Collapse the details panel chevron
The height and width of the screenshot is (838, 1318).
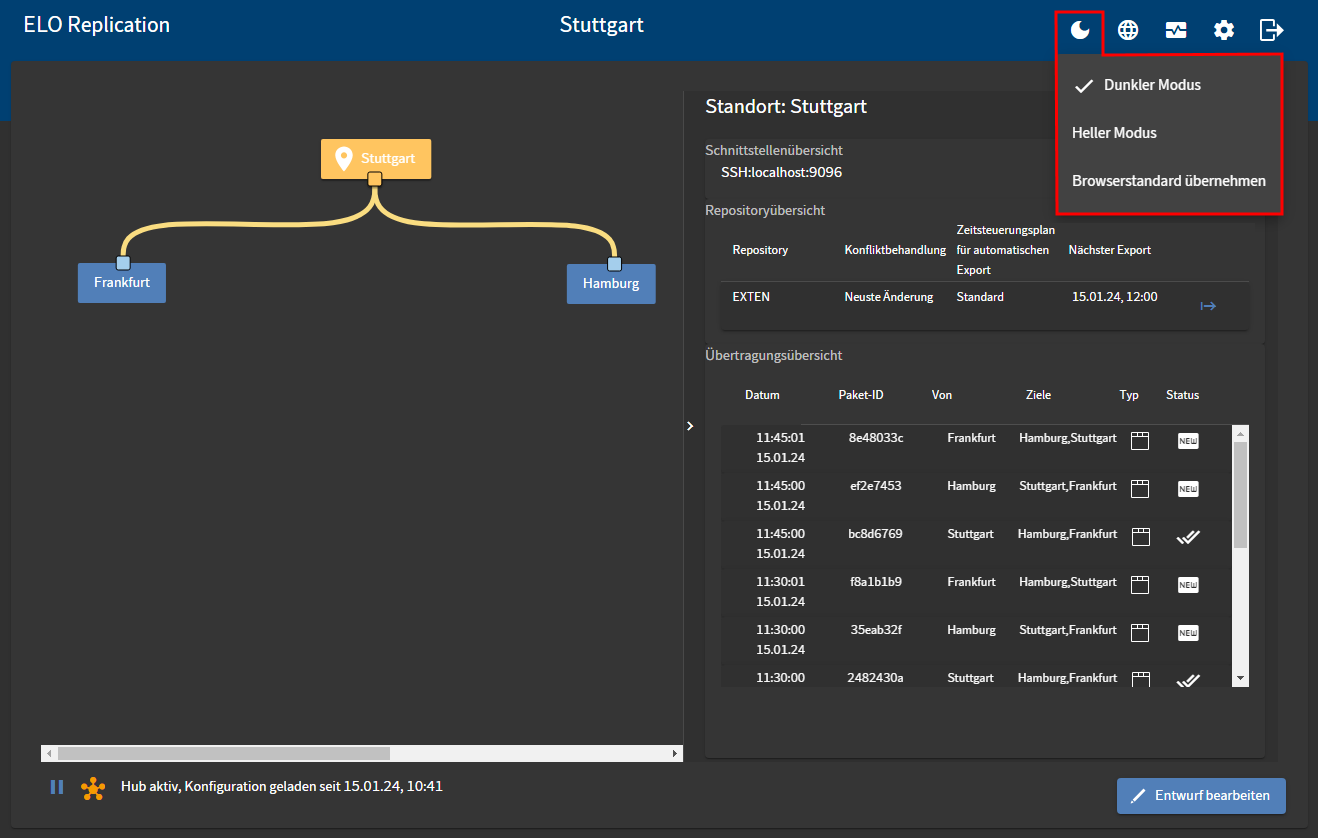coord(690,426)
